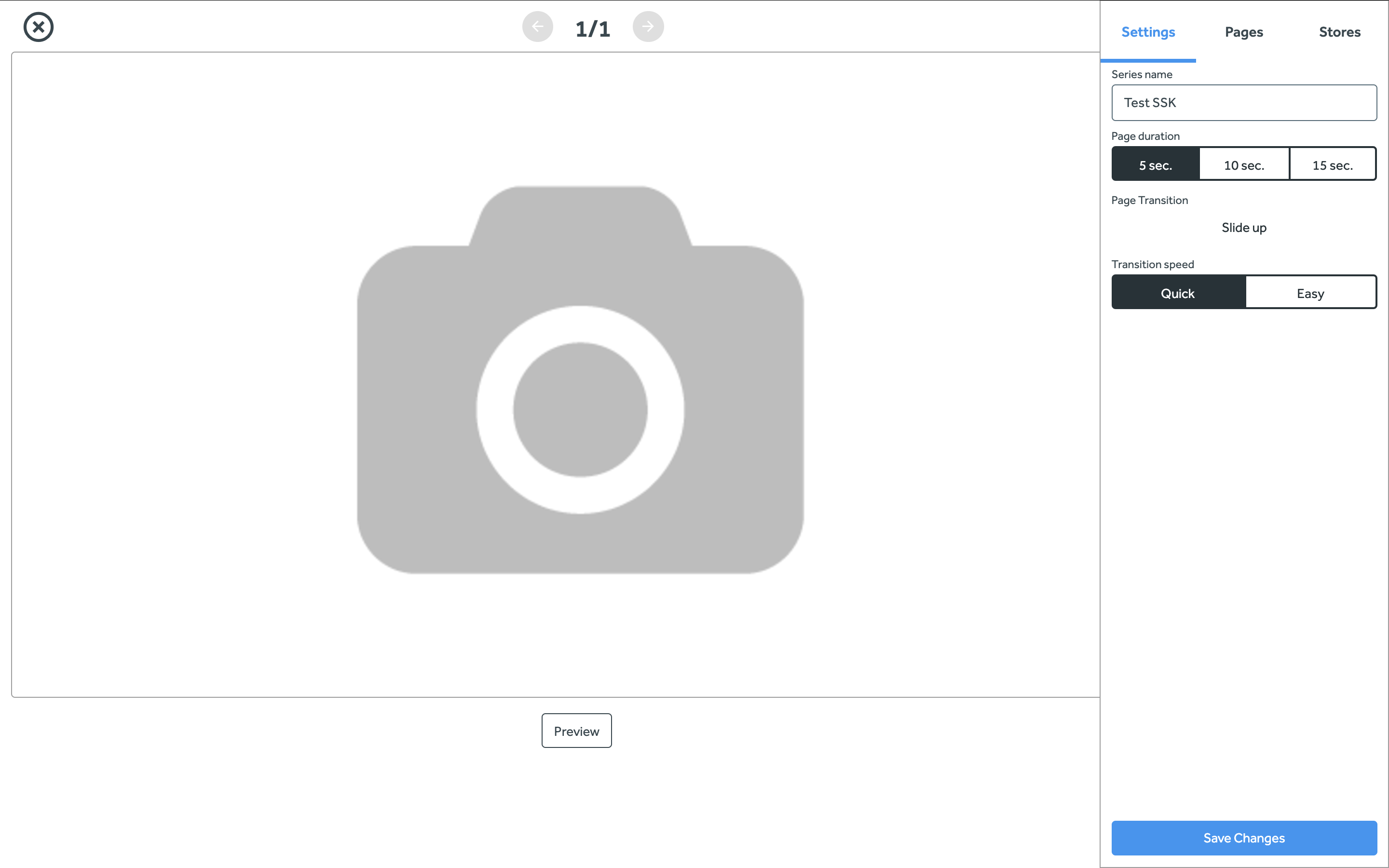Click the Page duration label

click(x=1145, y=136)
